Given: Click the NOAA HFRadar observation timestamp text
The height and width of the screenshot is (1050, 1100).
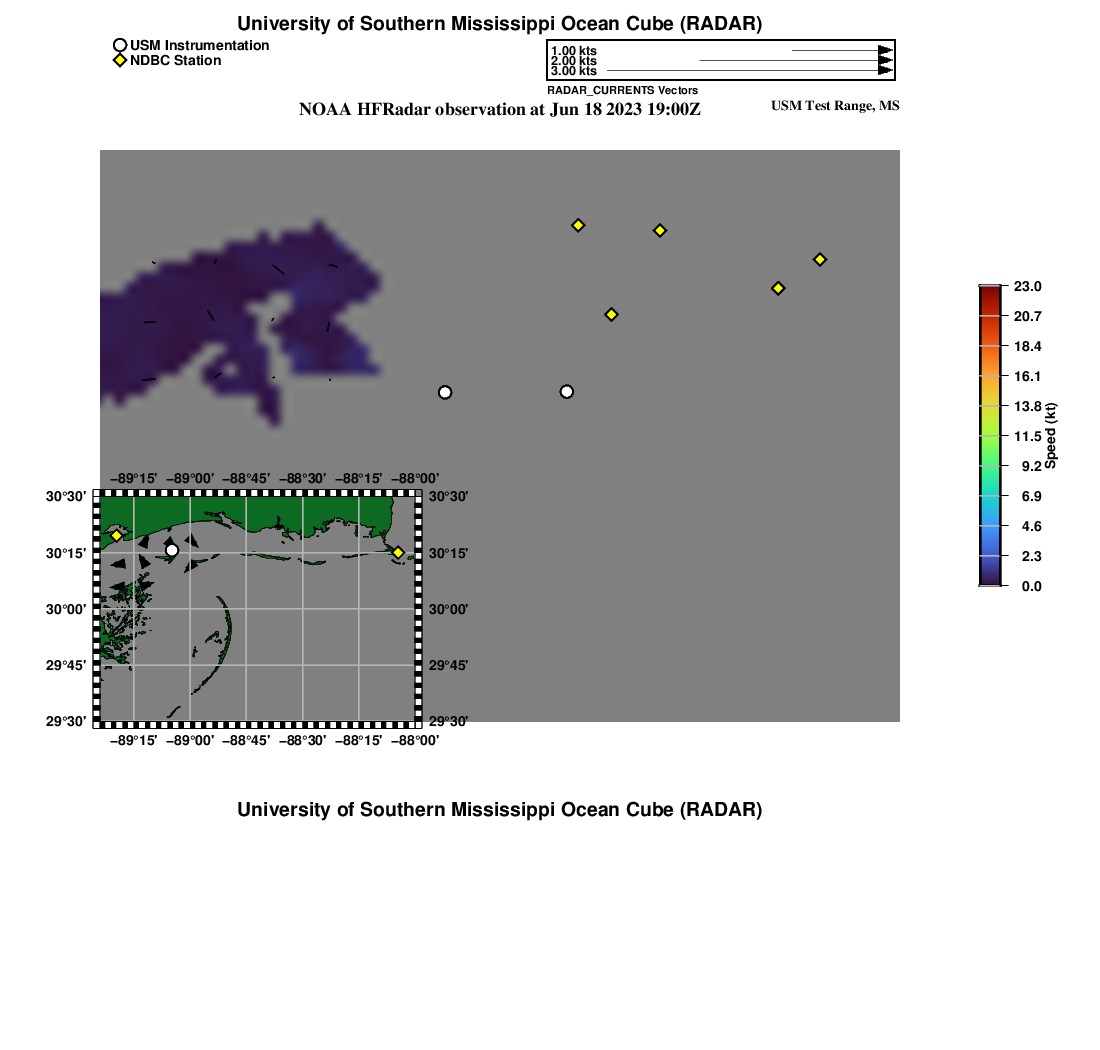Looking at the screenshot, I should tap(499, 109).
